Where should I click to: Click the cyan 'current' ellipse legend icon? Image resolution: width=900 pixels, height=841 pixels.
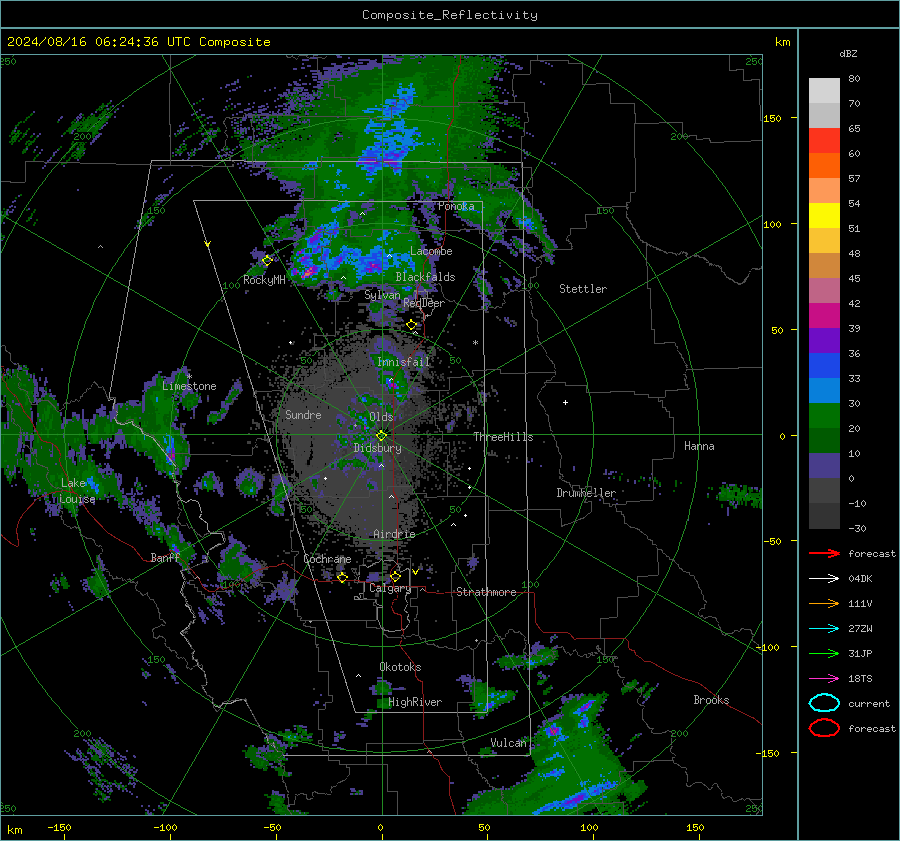point(824,703)
